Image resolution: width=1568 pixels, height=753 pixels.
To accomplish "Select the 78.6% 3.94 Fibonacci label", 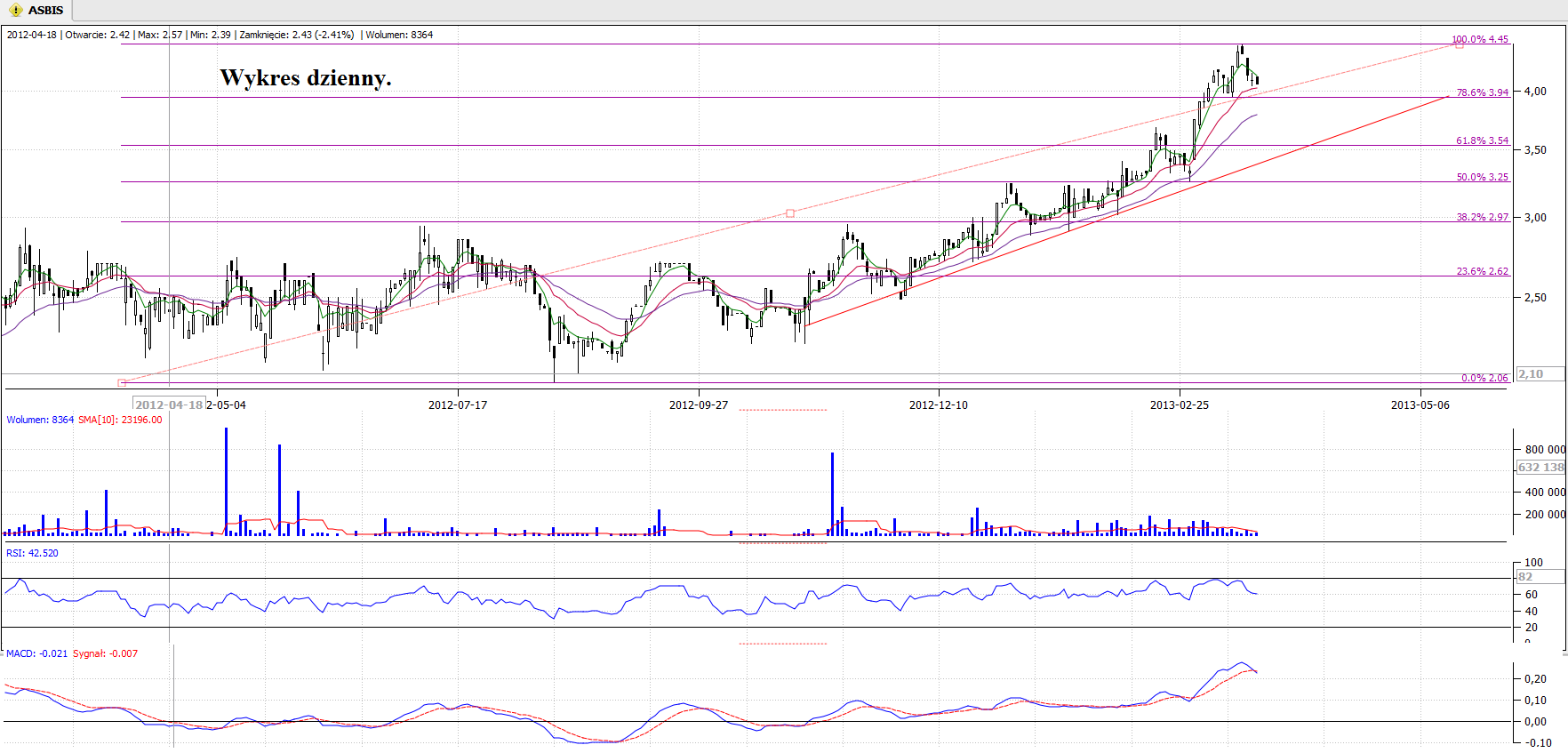I will 1483,92.
